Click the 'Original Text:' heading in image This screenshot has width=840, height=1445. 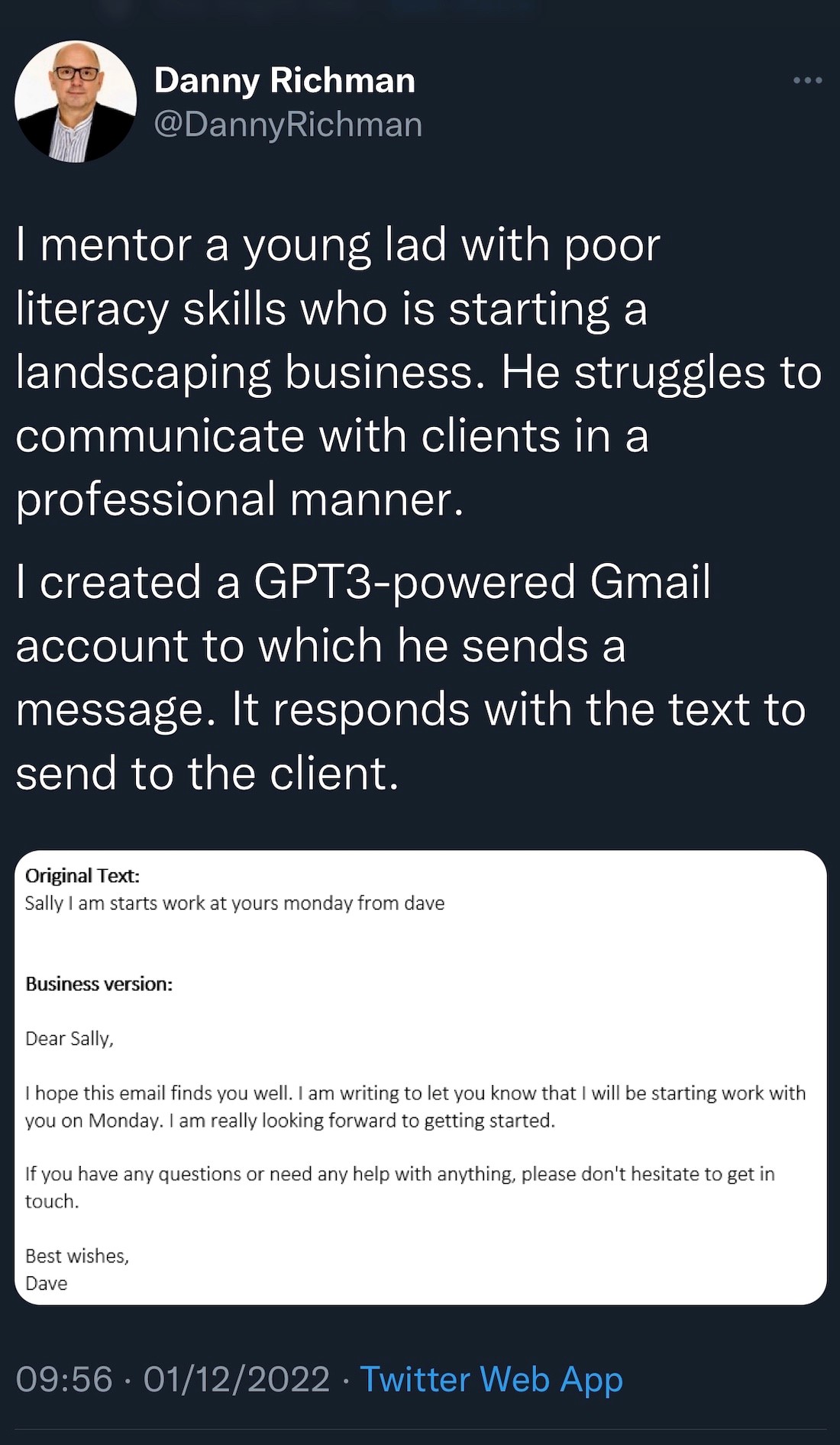point(82,876)
